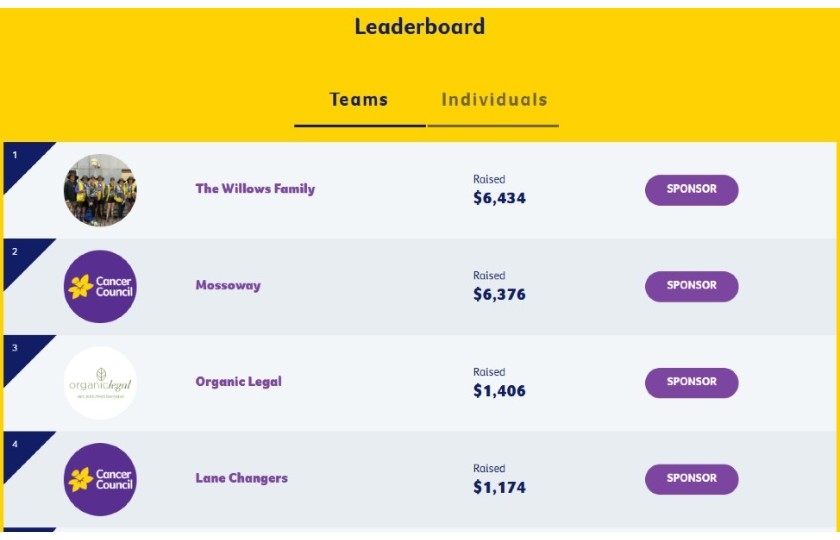Screen dimensions: 840x540
Task: Sponsor the Organic Legal team
Action: (692, 382)
